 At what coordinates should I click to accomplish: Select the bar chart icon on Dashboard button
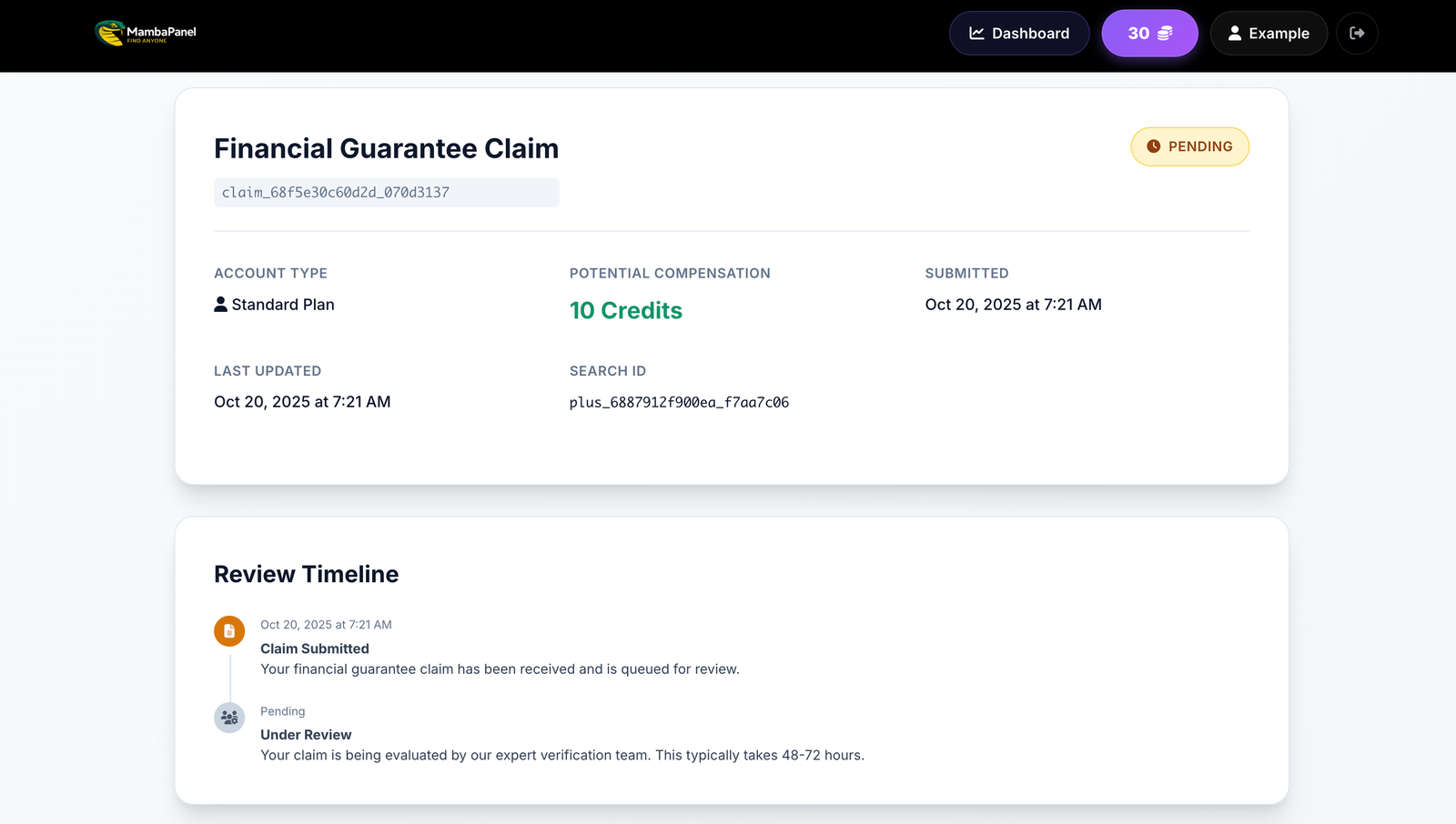[976, 33]
